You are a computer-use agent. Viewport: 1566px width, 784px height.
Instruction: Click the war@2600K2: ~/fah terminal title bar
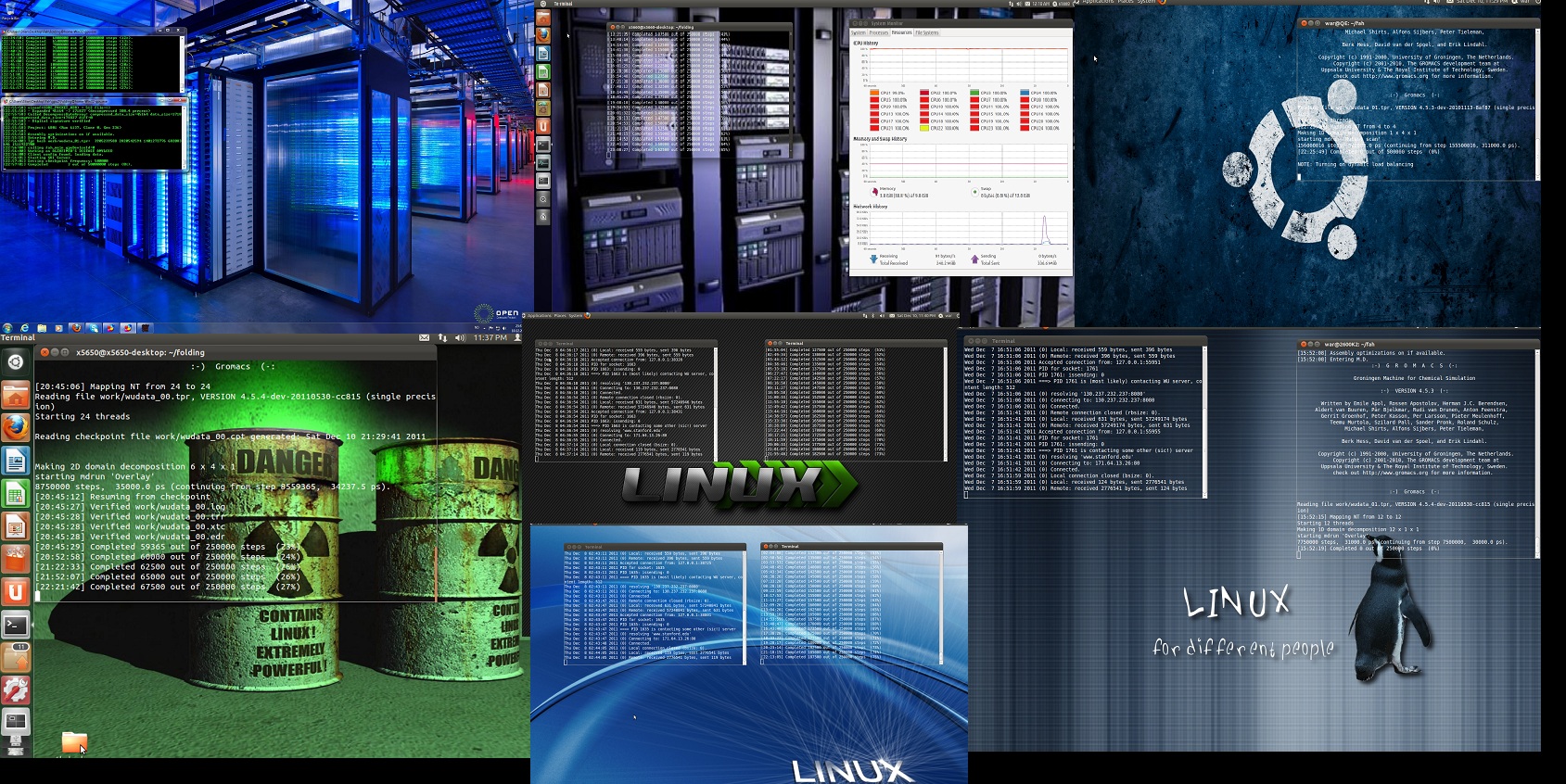click(x=1417, y=344)
